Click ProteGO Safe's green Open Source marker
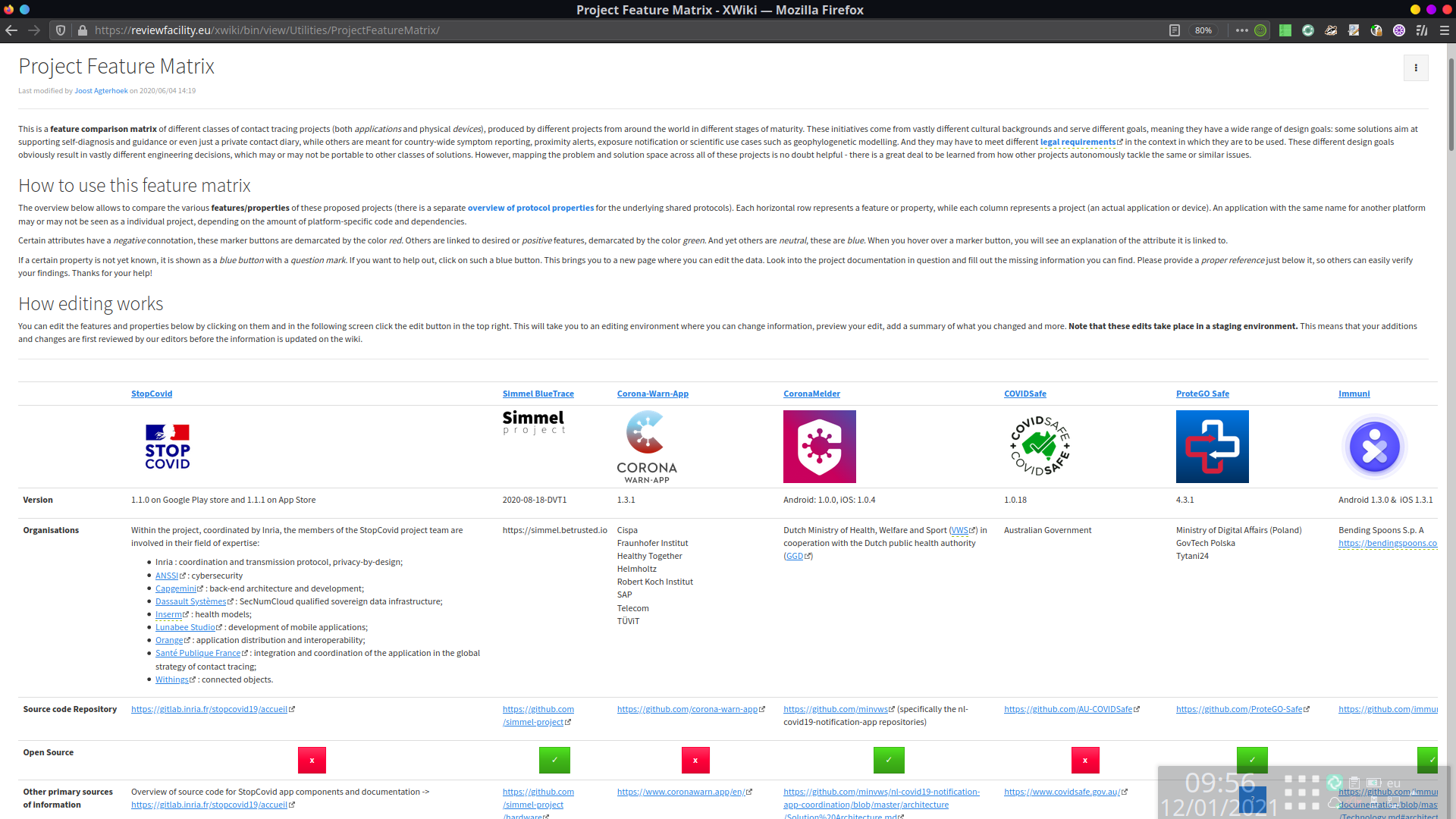 coord(1252,760)
